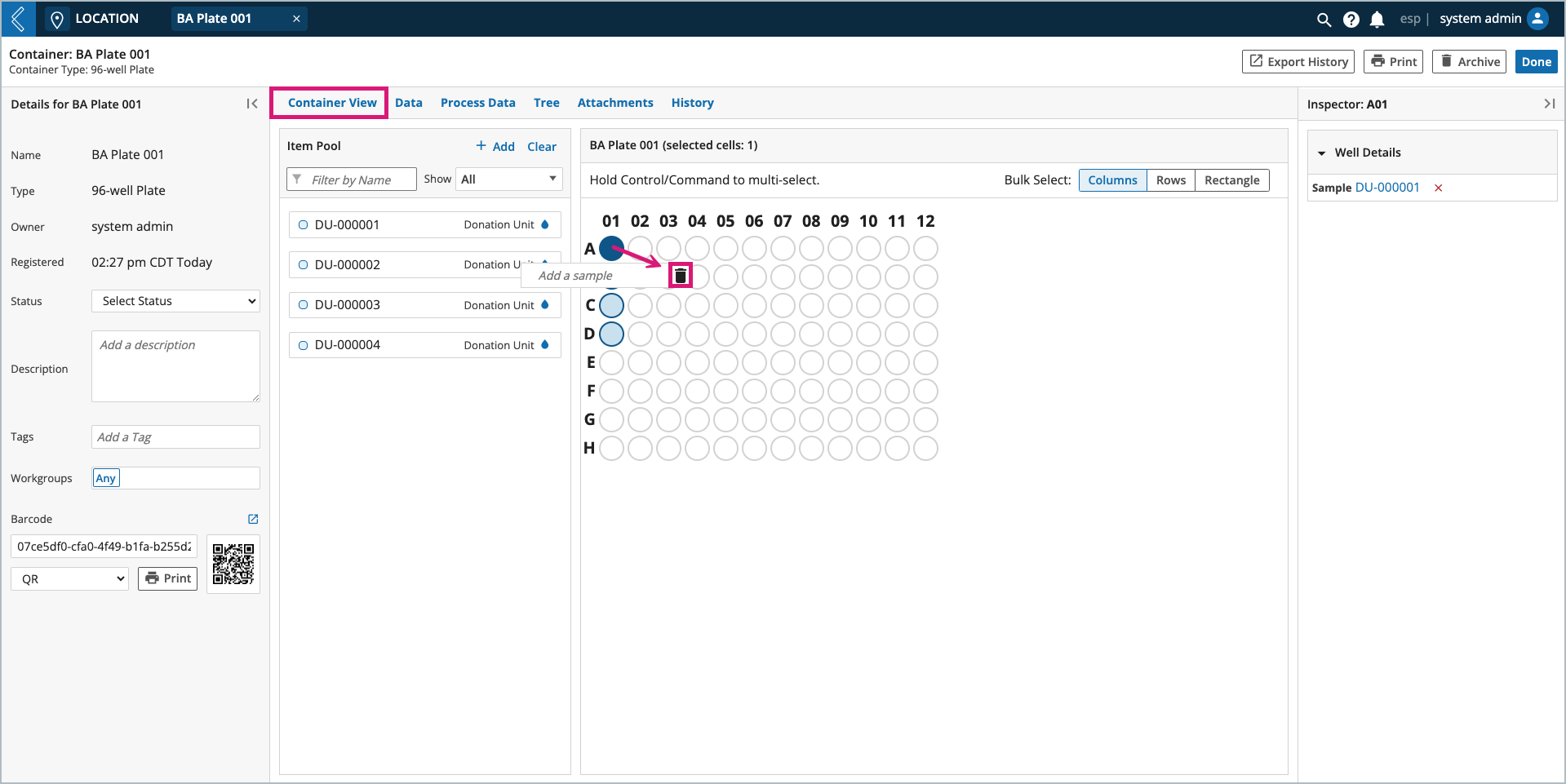Screen dimensions: 1566x784
Task: Toggle Rectangle bulk select mode
Action: 1231,180
